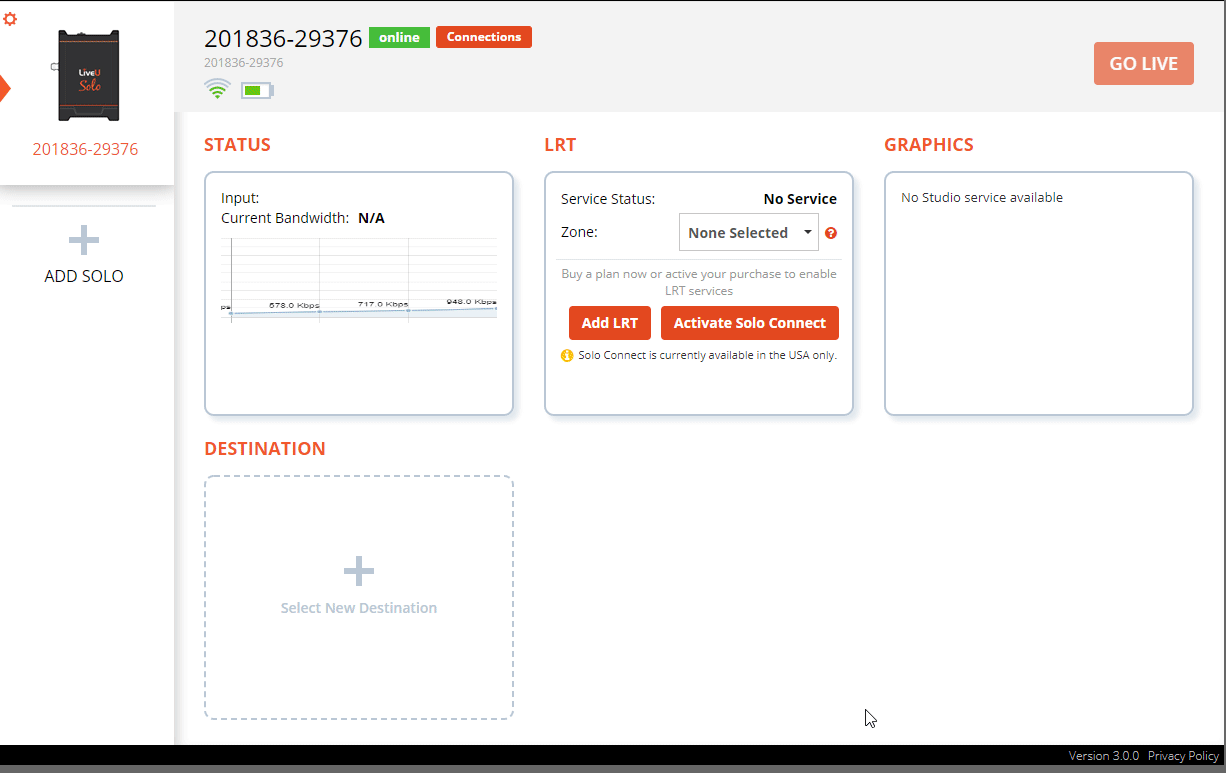Open the Privacy Policy link
This screenshot has width=1226, height=773.
point(1184,756)
